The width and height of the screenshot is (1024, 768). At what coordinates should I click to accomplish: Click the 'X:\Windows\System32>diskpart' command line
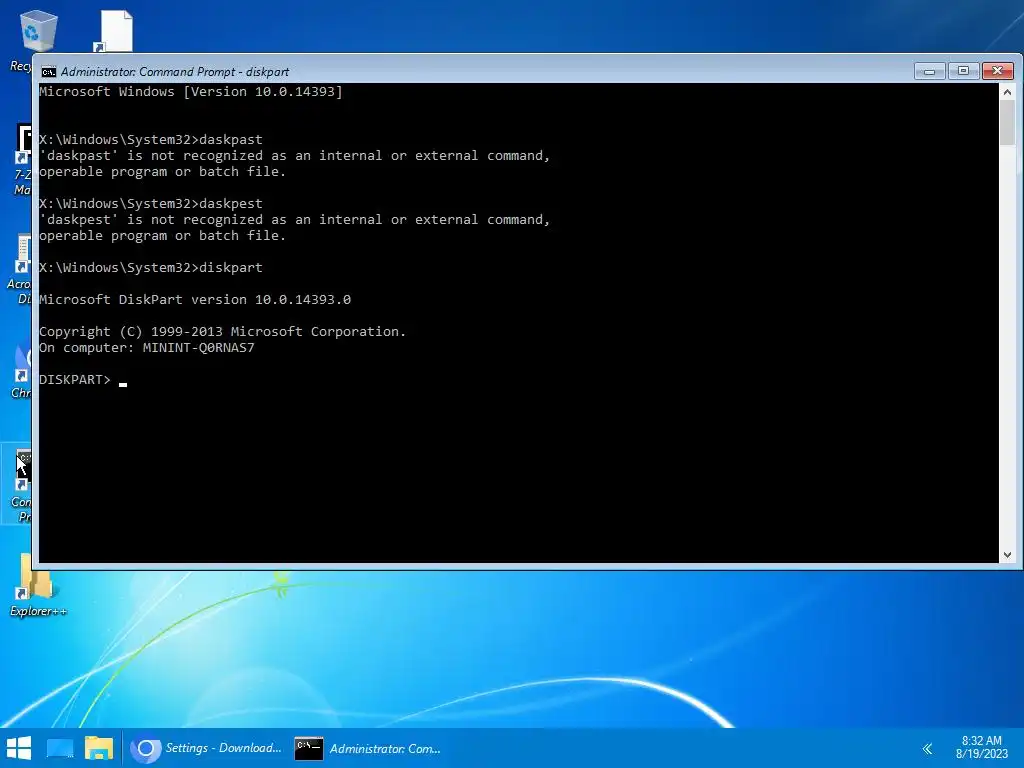click(151, 268)
